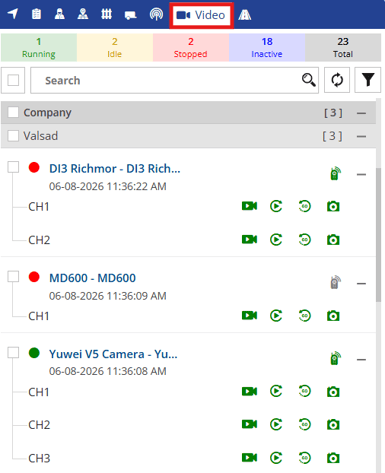Tick the select-all checkbox beside Search
Image resolution: width=385 pixels, height=473 pixels.
tap(13, 80)
